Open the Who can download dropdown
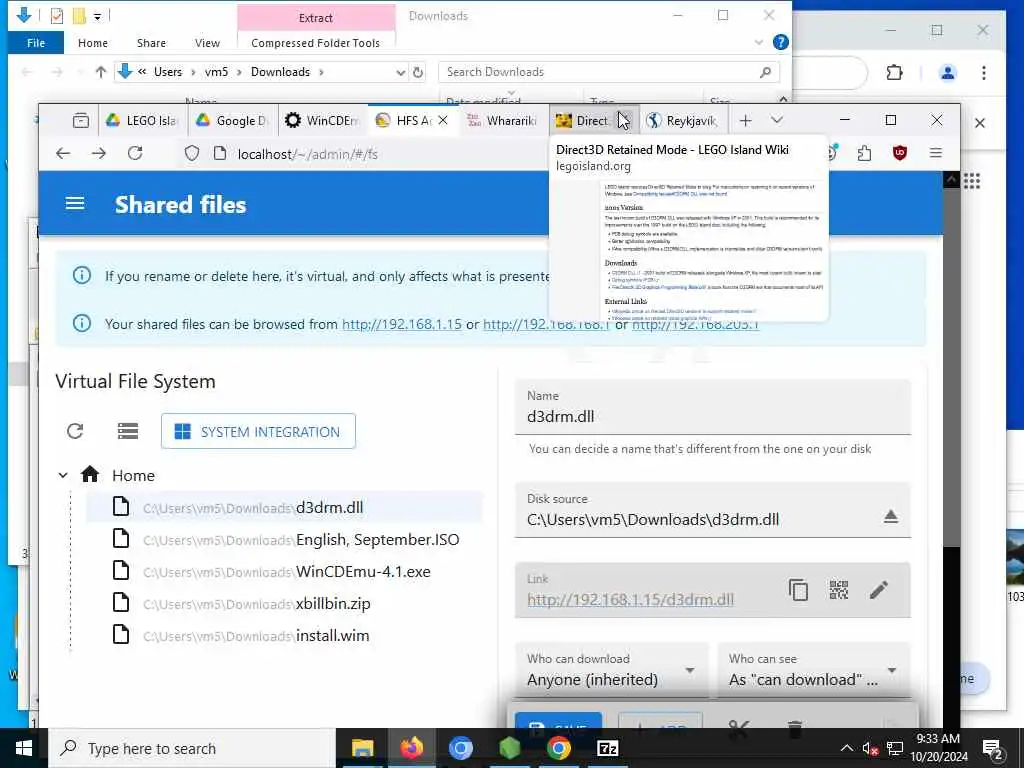 pos(611,670)
